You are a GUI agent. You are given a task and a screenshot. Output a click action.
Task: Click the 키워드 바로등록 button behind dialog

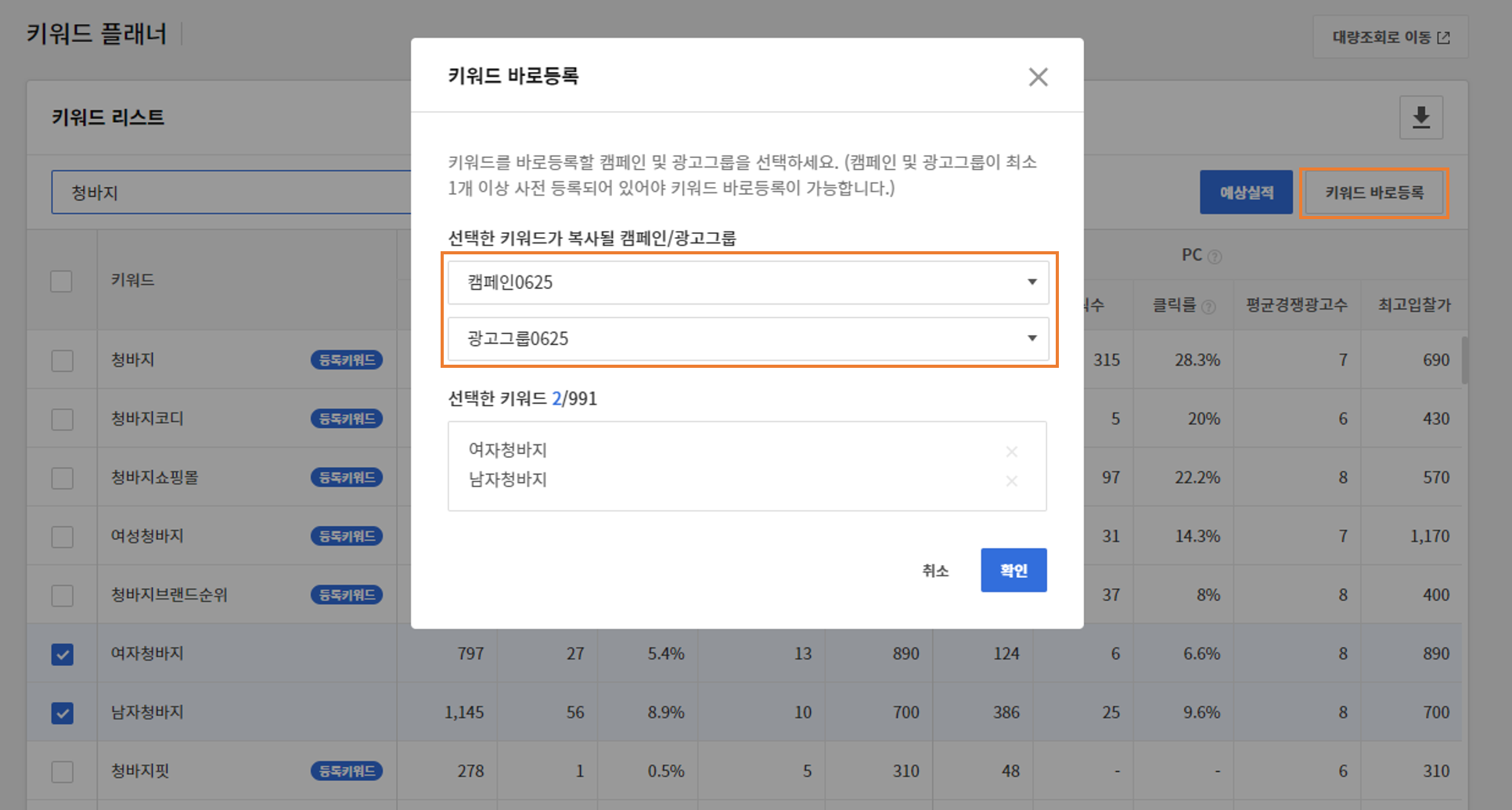(1373, 193)
